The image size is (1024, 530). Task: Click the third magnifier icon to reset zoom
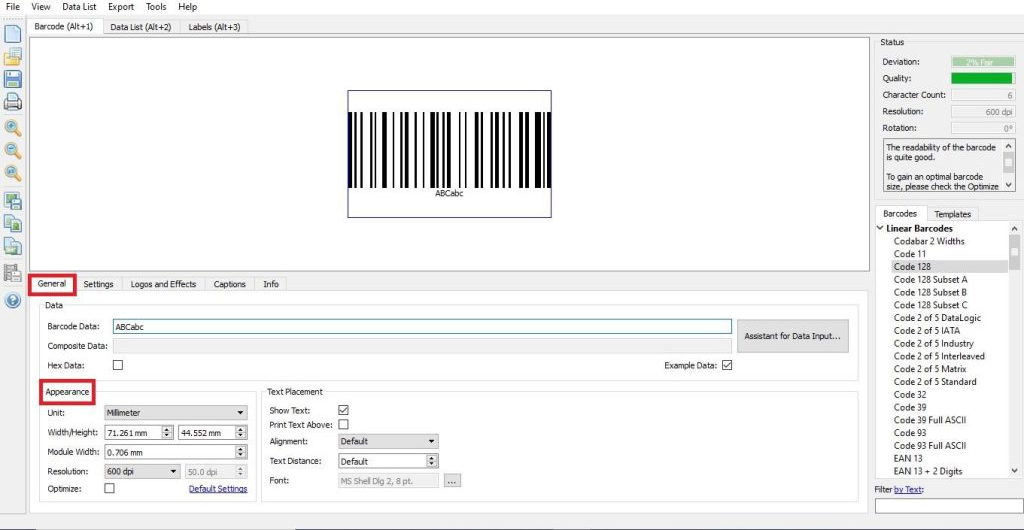(x=13, y=173)
